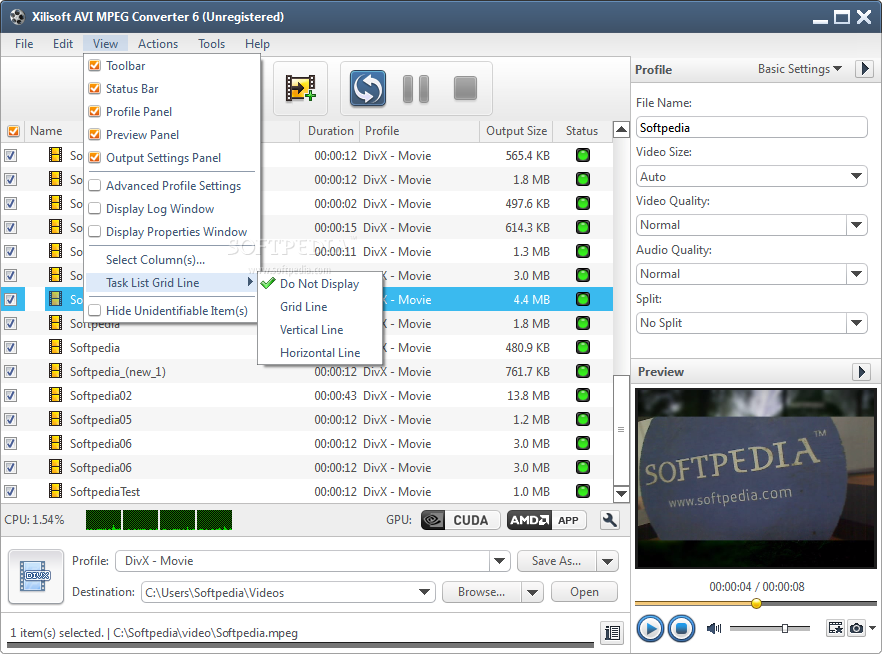Screen dimensions: 882x654
Task: Choose Select Column(s)... menu entry
Action: tap(155, 260)
